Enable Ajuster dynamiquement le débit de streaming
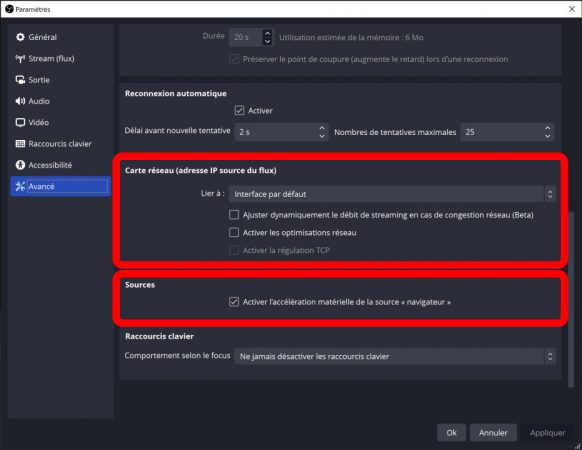This screenshot has height=450, width=582. click(x=234, y=215)
